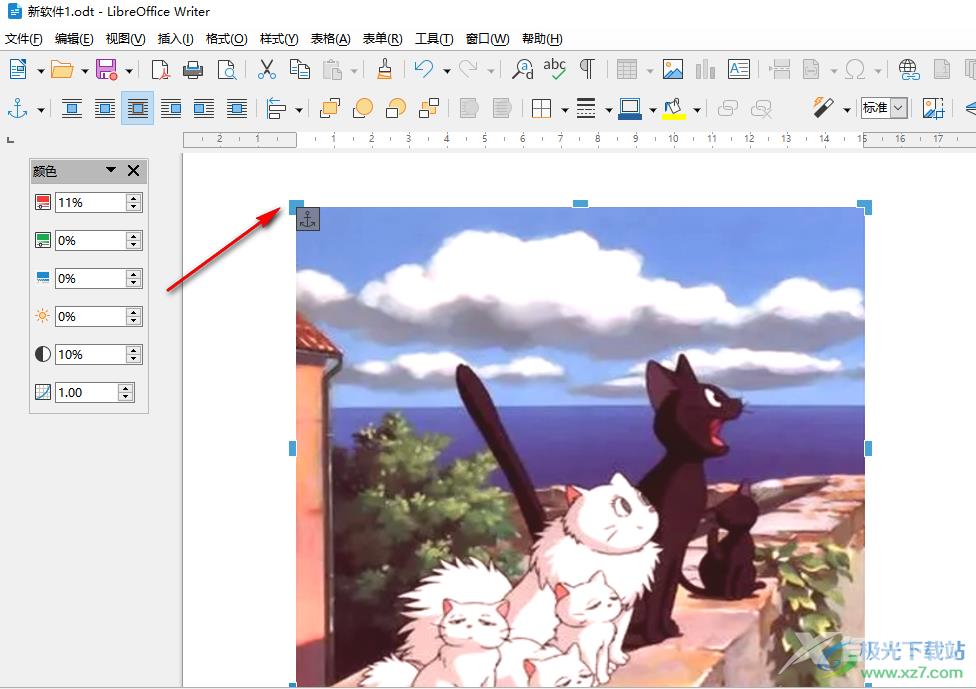Open Print Preview
The image size is (976, 689).
coord(227,69)
